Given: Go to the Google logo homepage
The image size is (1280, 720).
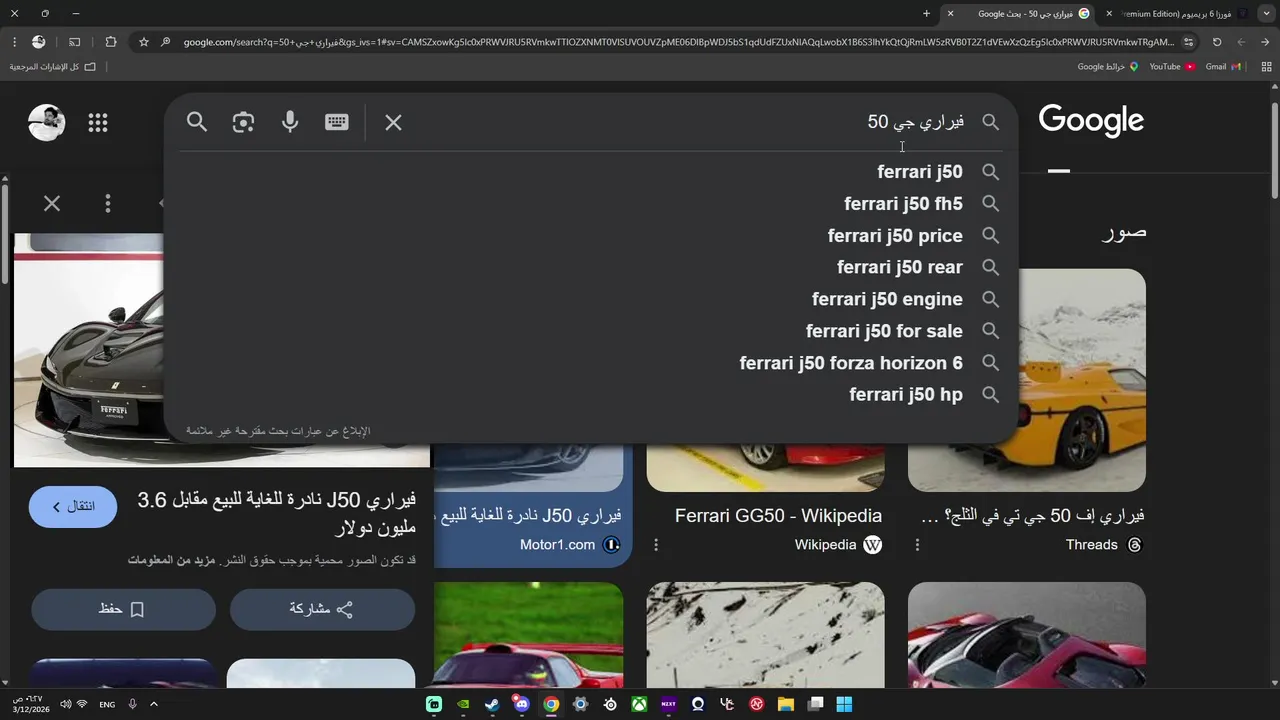Looking at the screenshot, I should point(1091,121).
